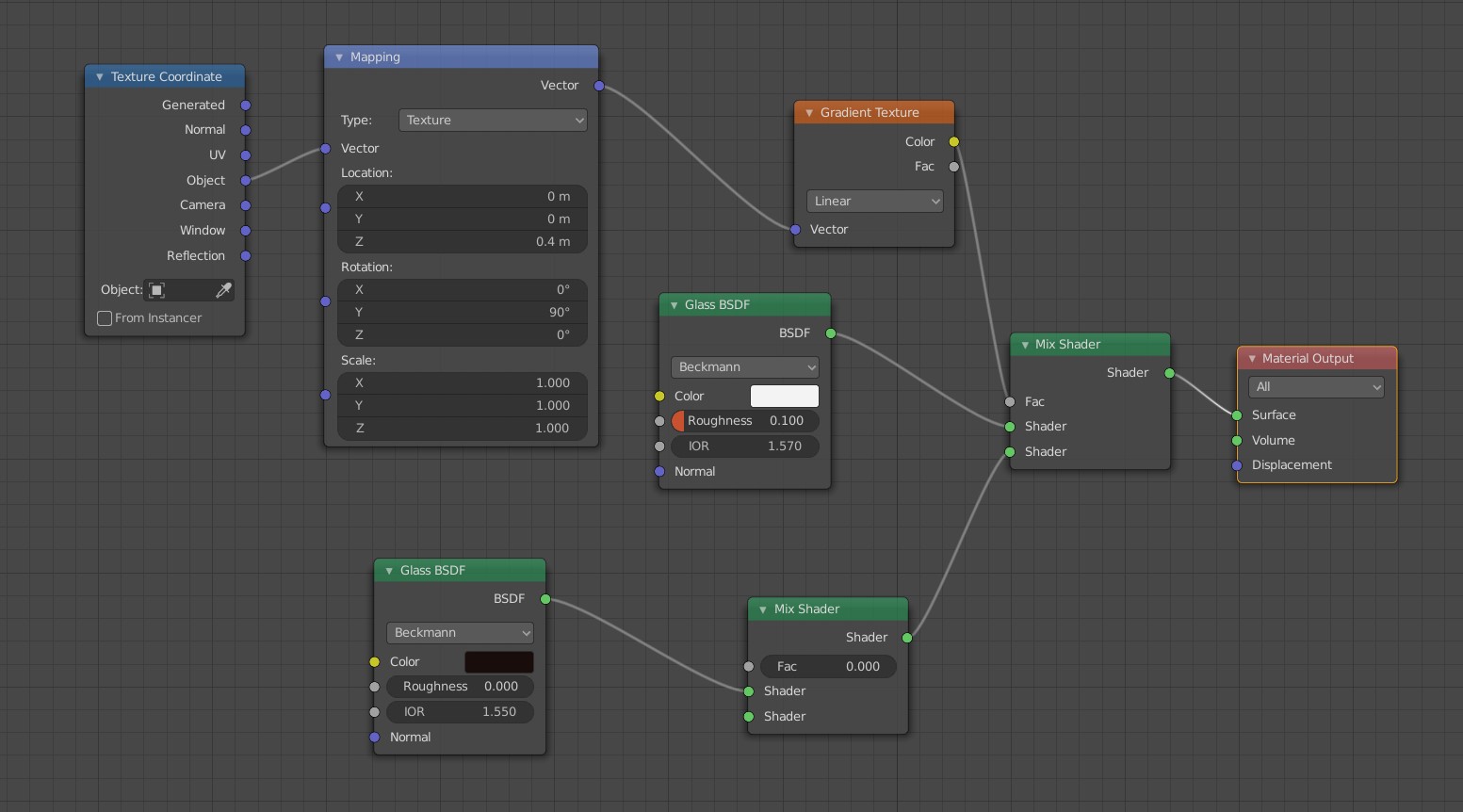Click the object icon inside the Object field
This screenshot has height=812, width=1463.
tap(157, 290)
